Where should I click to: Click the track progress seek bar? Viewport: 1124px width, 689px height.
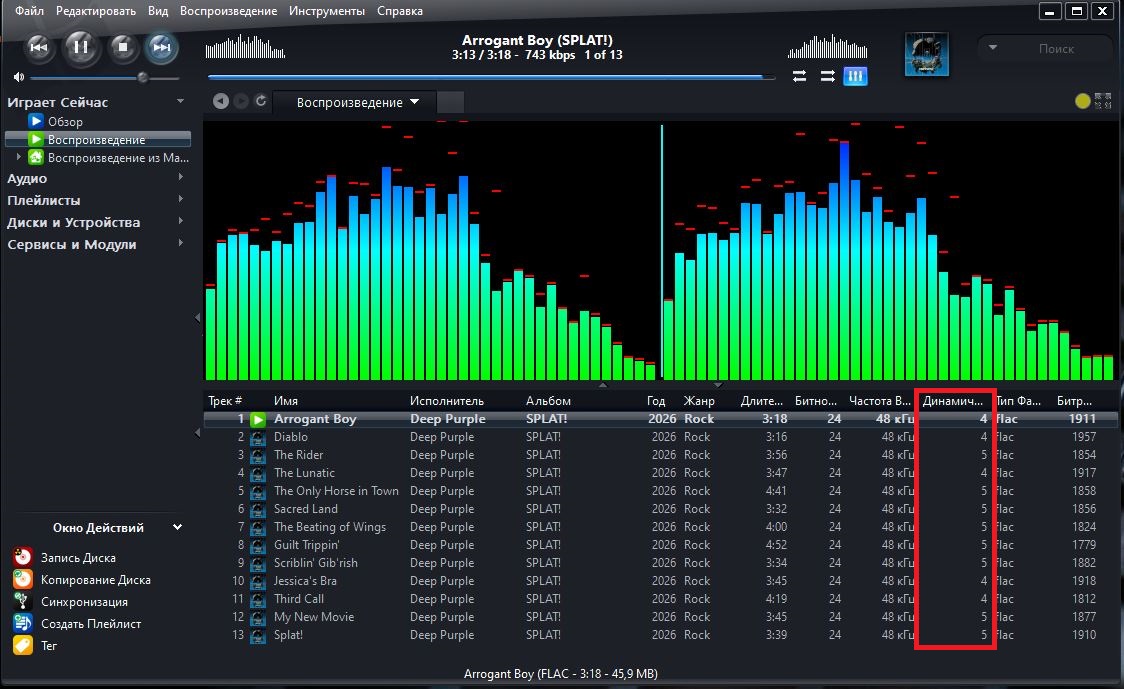[491, 77]
